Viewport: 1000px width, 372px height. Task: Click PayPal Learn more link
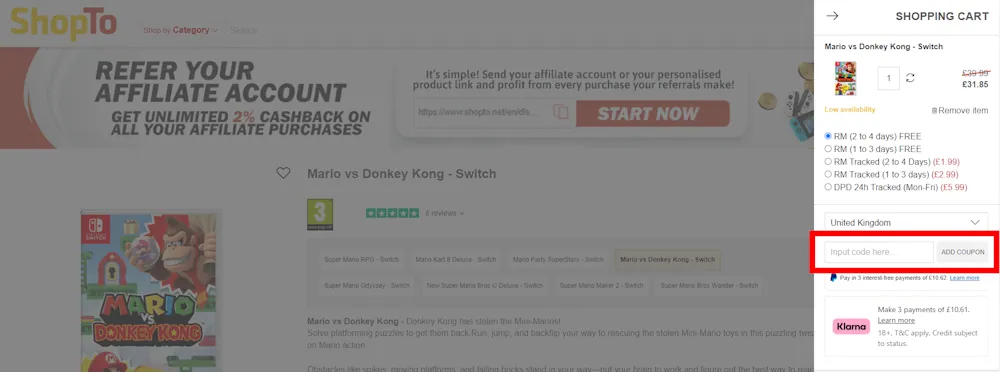coord(964,278)
